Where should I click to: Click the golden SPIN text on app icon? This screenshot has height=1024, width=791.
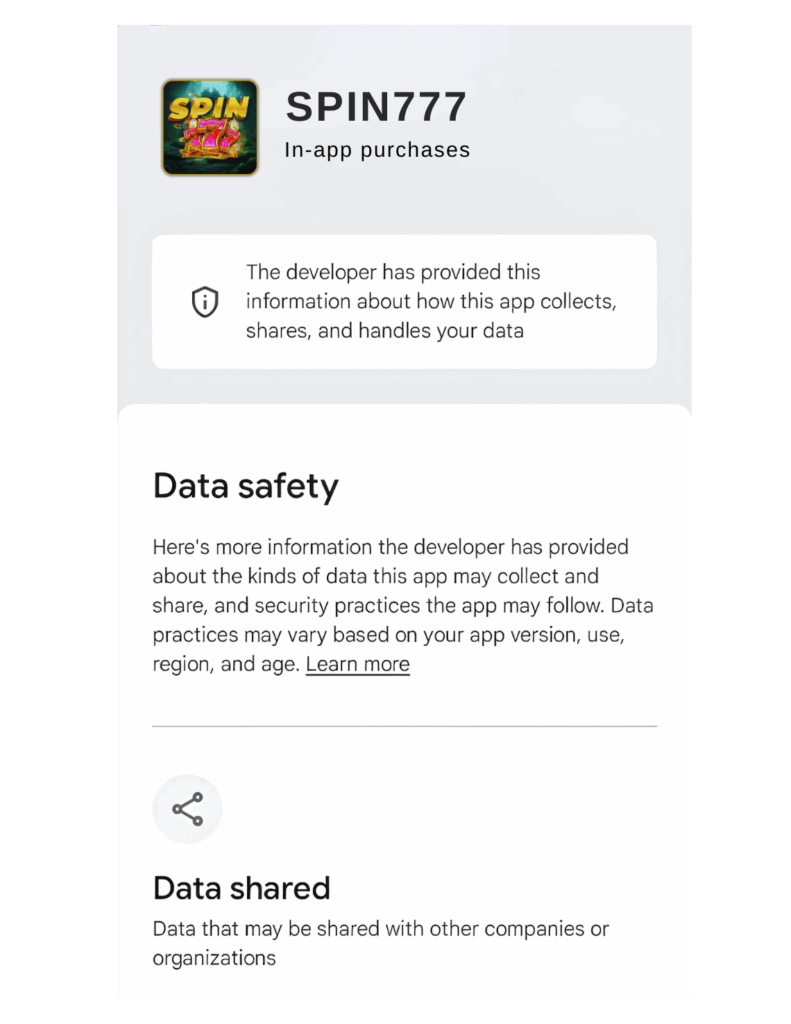(x=209, y=108)
